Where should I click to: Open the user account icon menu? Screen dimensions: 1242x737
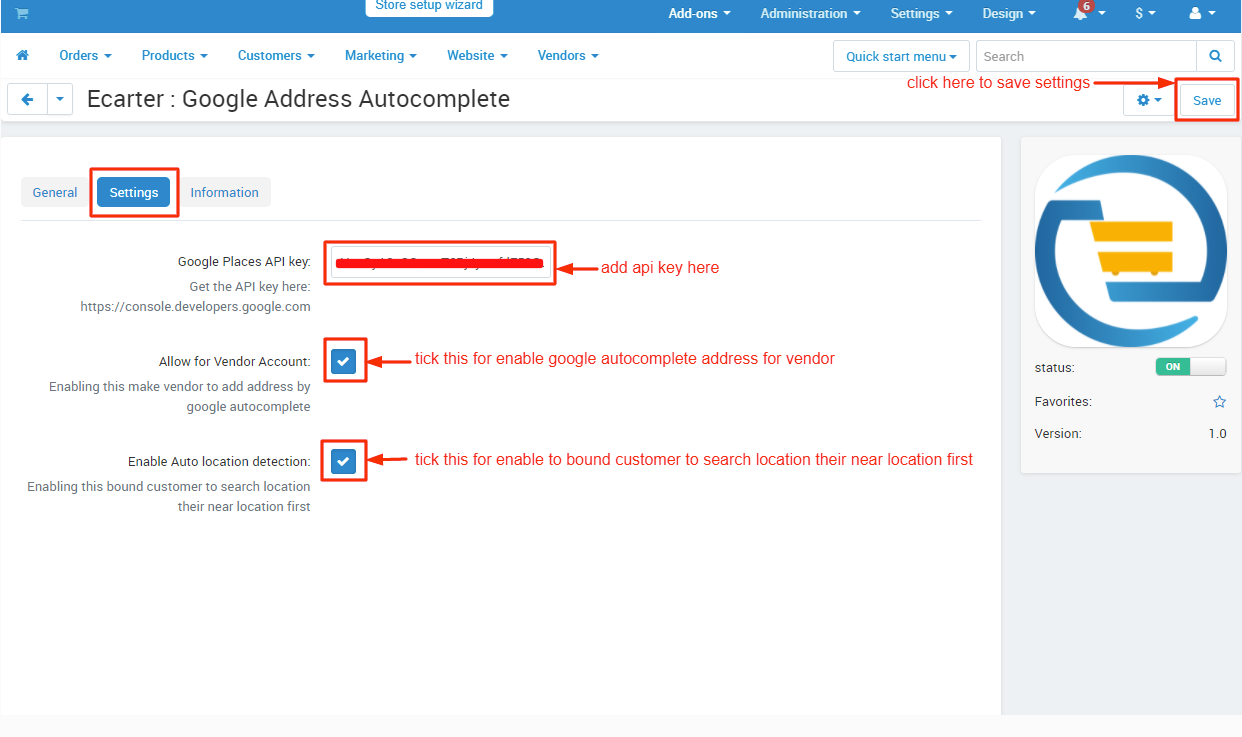tap(1195, 14)
